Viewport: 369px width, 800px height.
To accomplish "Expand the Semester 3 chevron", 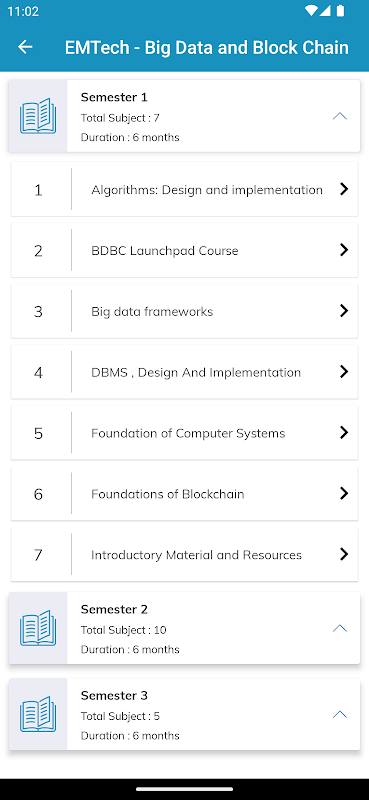I will point(340,714).
